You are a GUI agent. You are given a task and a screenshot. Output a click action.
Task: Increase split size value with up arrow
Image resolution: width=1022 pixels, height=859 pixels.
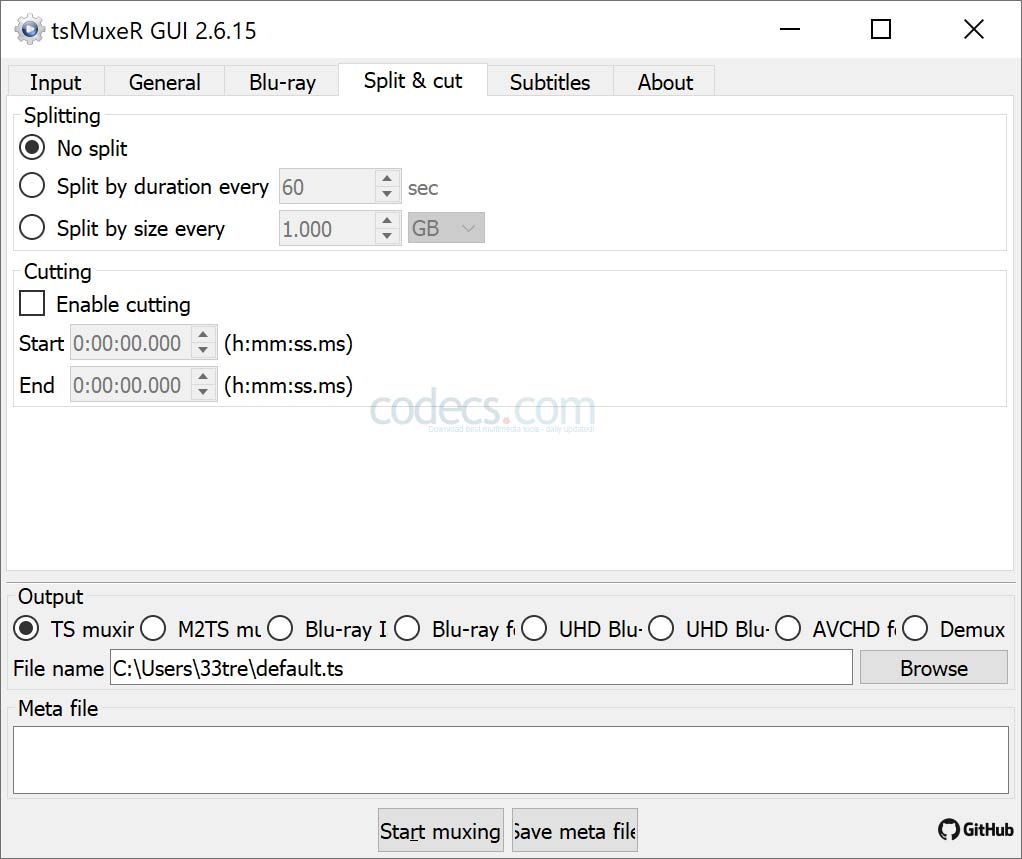pos(387,220)
